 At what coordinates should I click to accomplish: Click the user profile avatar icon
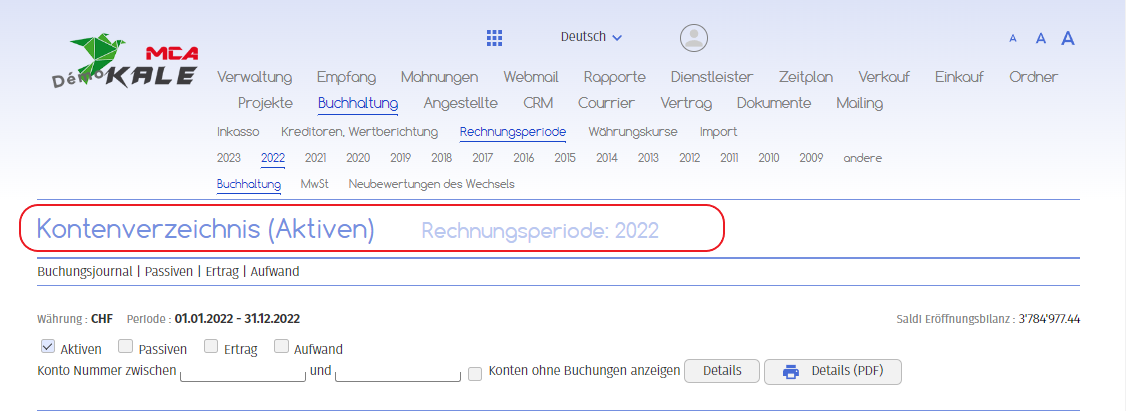(693, 38)
